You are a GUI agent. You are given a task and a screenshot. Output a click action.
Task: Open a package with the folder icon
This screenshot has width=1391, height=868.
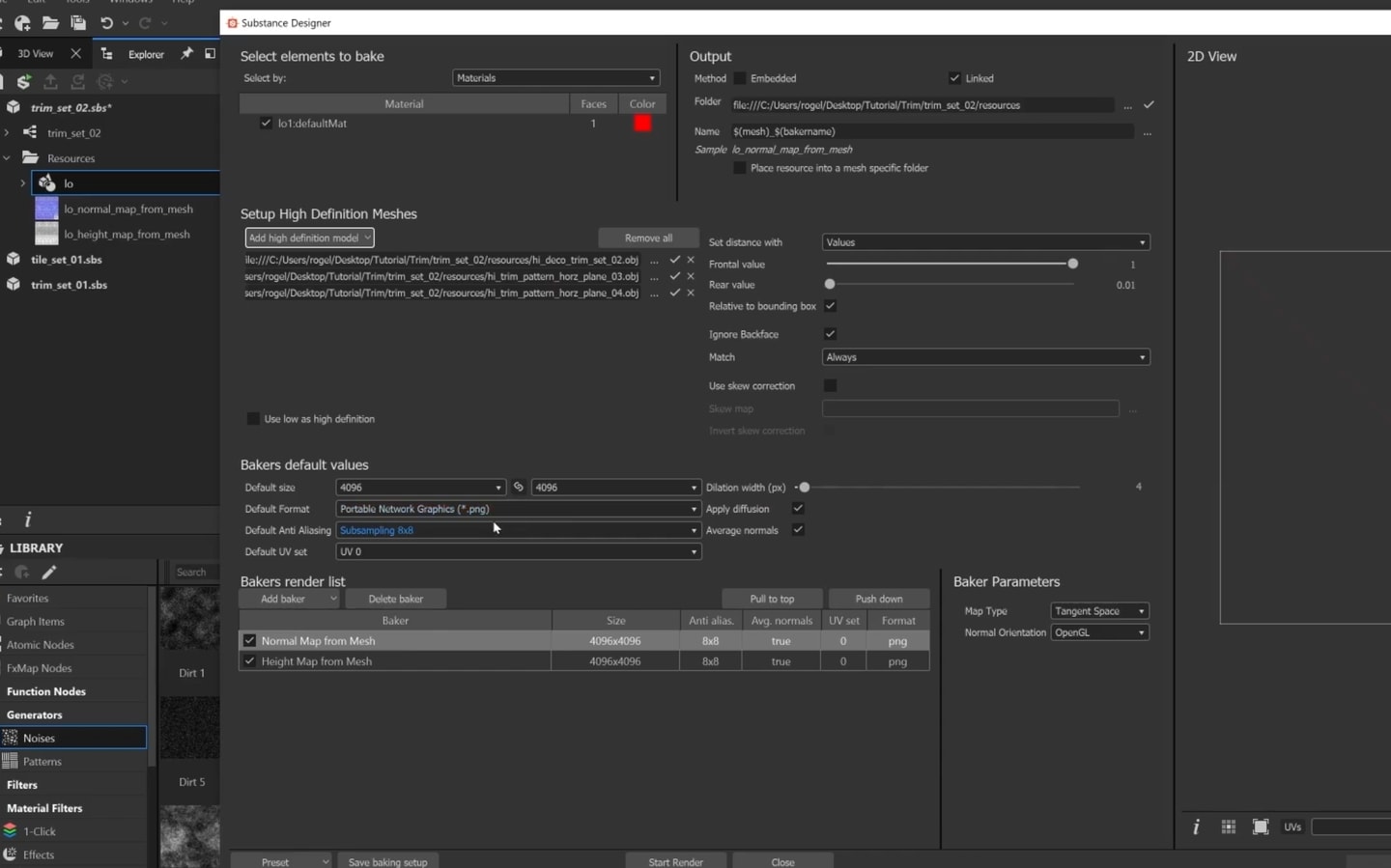(50, 22)
